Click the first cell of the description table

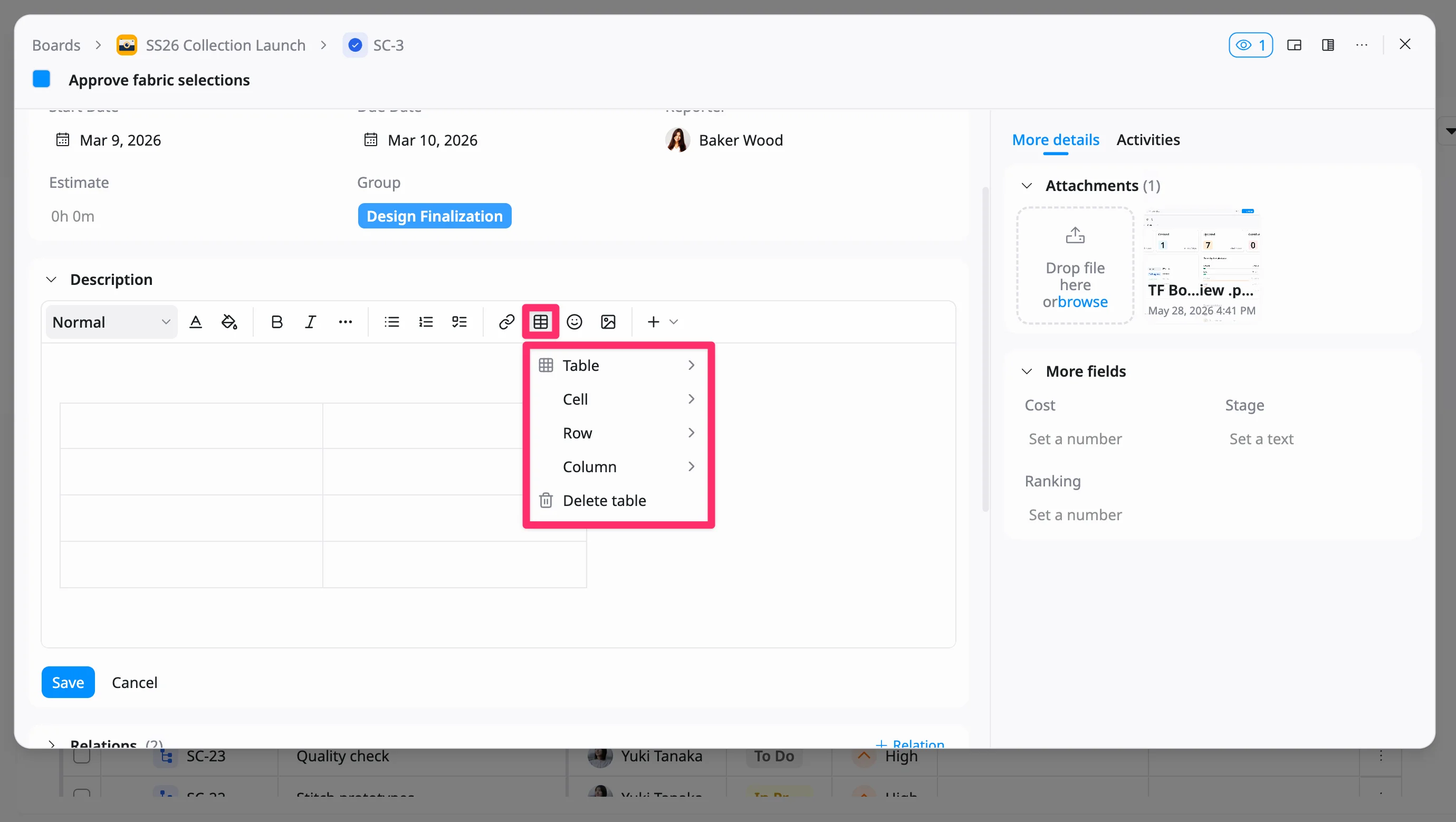pyautogui.click(x=191, y=426)
